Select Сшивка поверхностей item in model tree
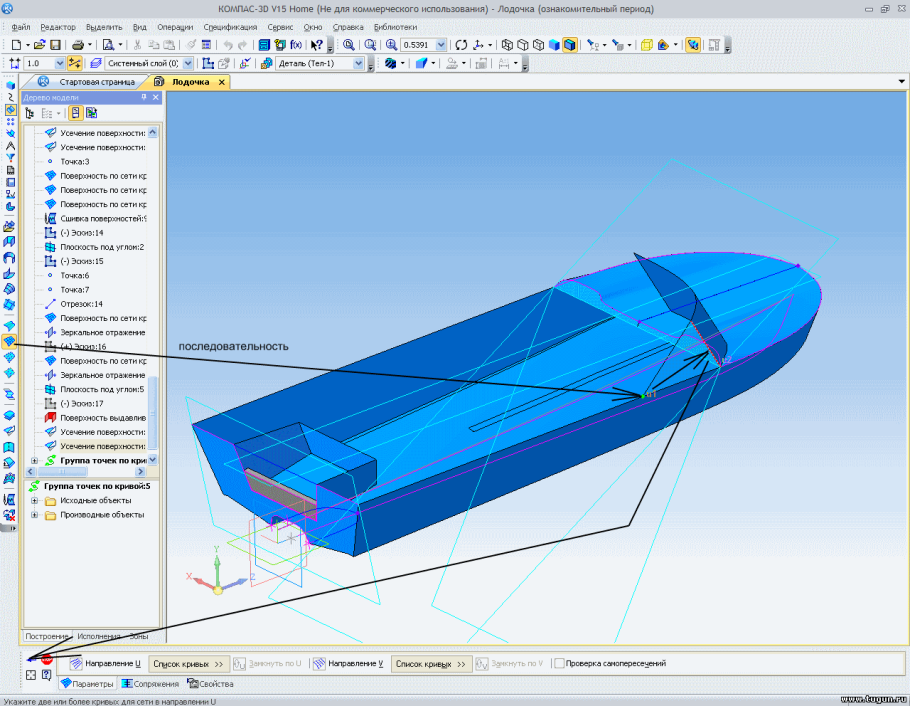This screenshot has height=706, width=910. coord(102,218)
